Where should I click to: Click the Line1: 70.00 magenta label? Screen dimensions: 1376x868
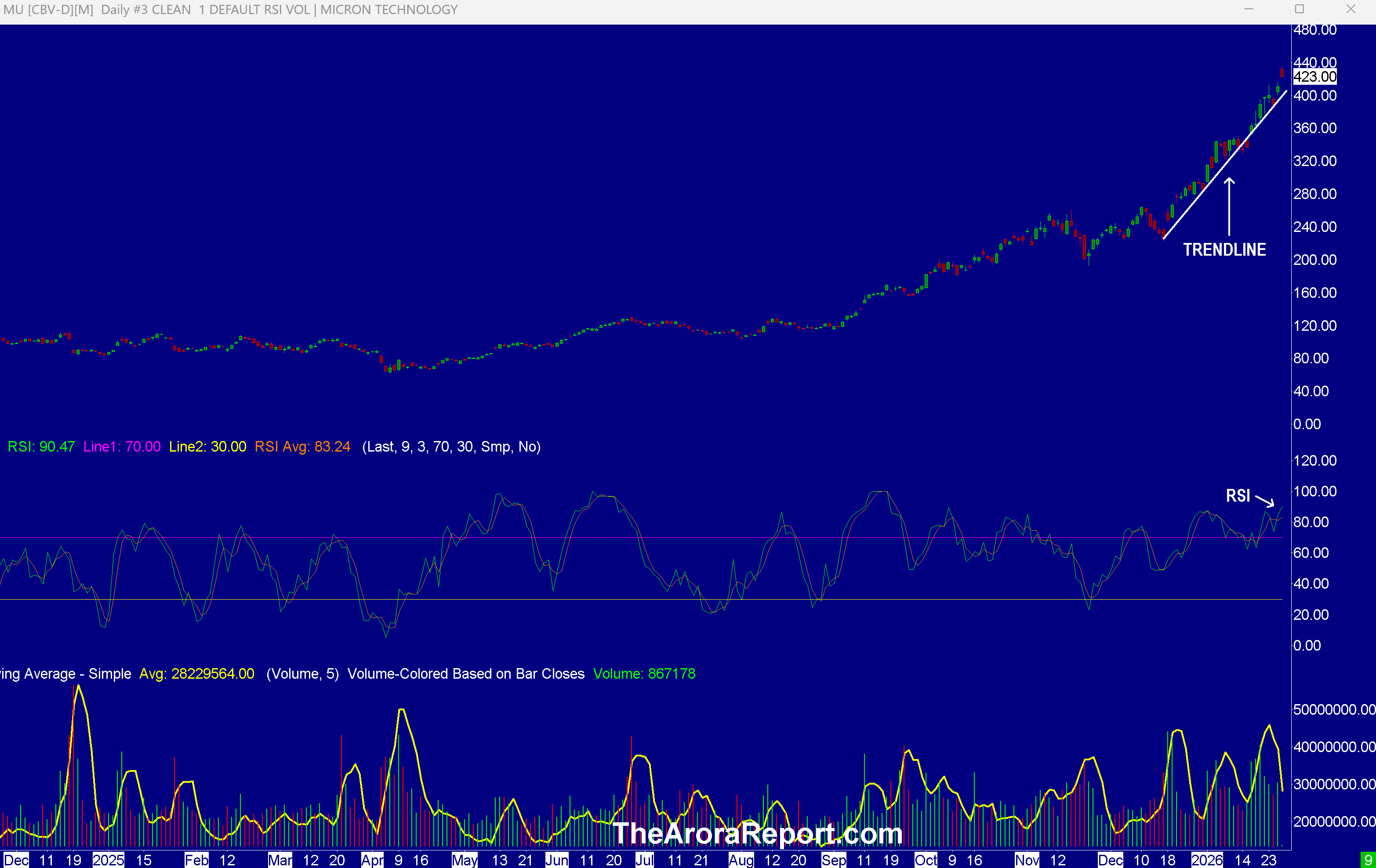[122, 447]
